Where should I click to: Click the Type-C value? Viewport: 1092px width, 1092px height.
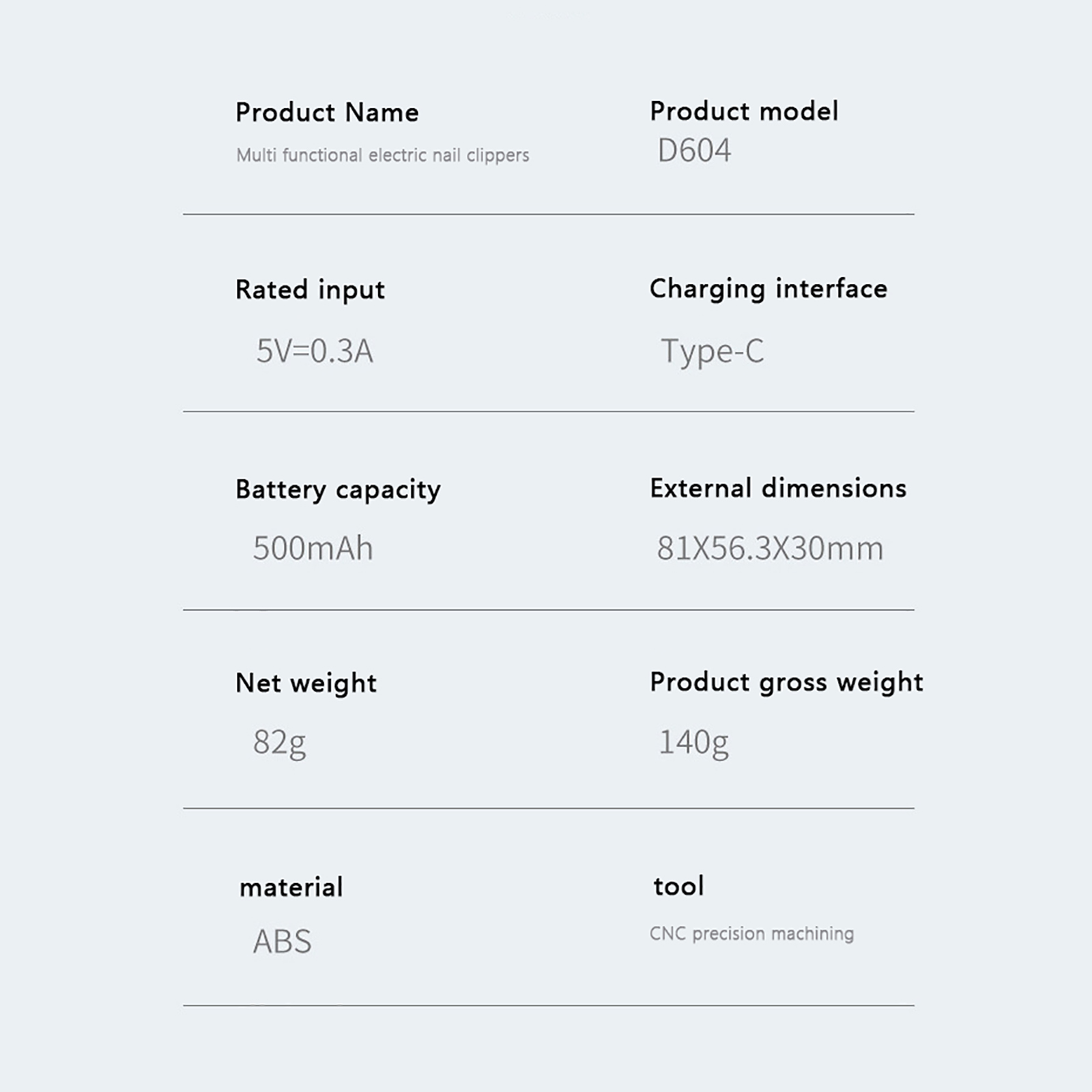click(713, 351)
